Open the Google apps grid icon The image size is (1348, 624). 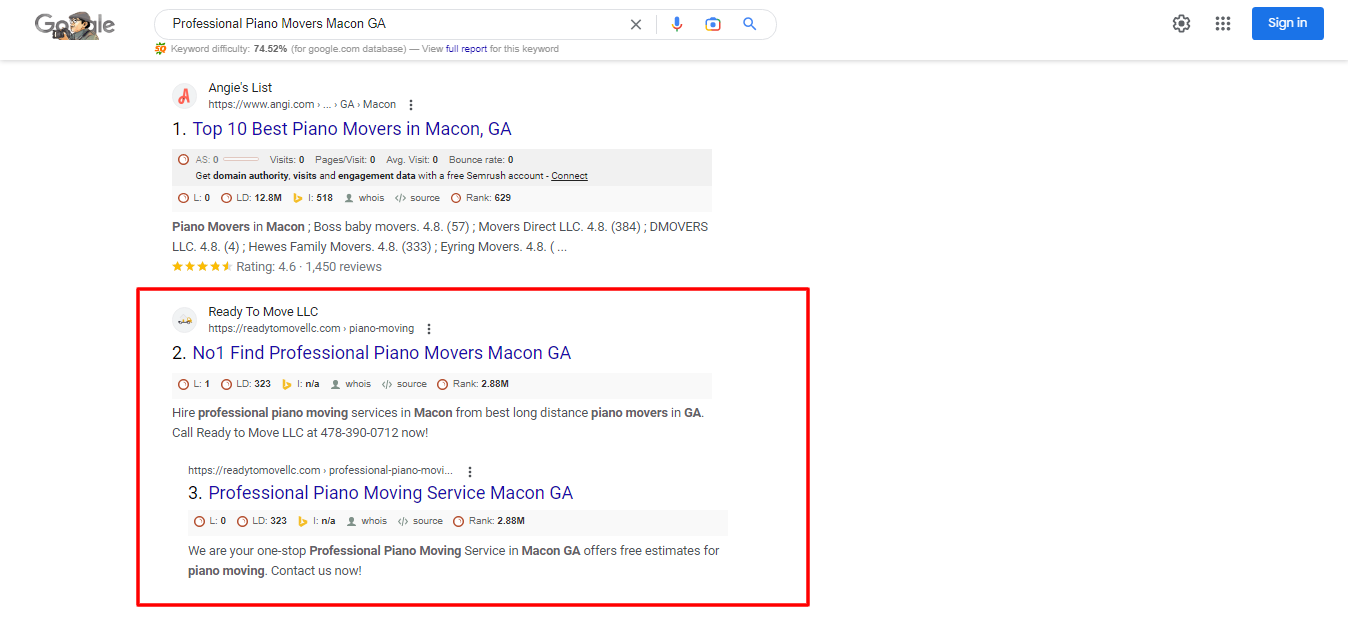(x=1222, y=24)
